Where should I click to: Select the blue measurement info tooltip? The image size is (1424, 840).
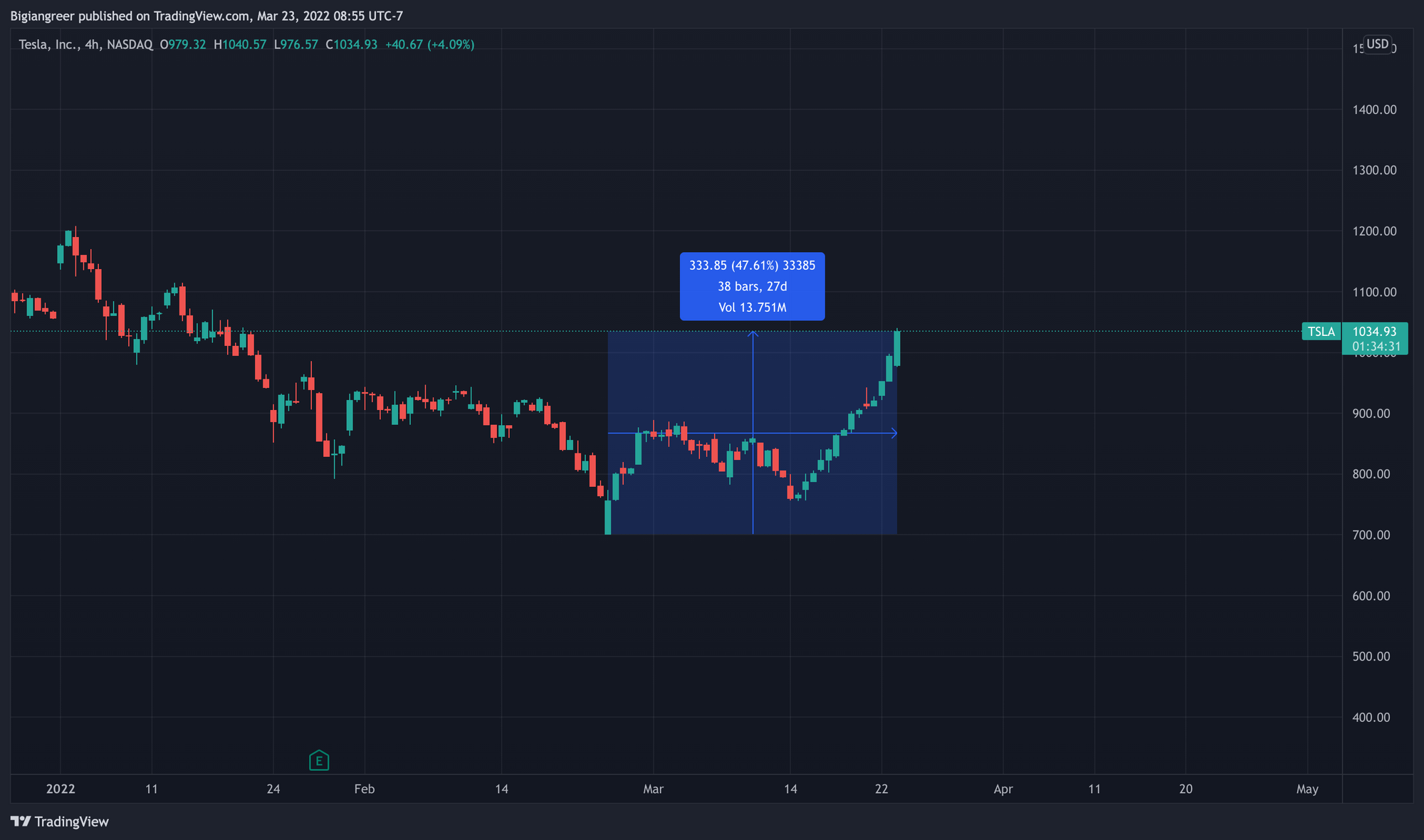pos(752,286)
